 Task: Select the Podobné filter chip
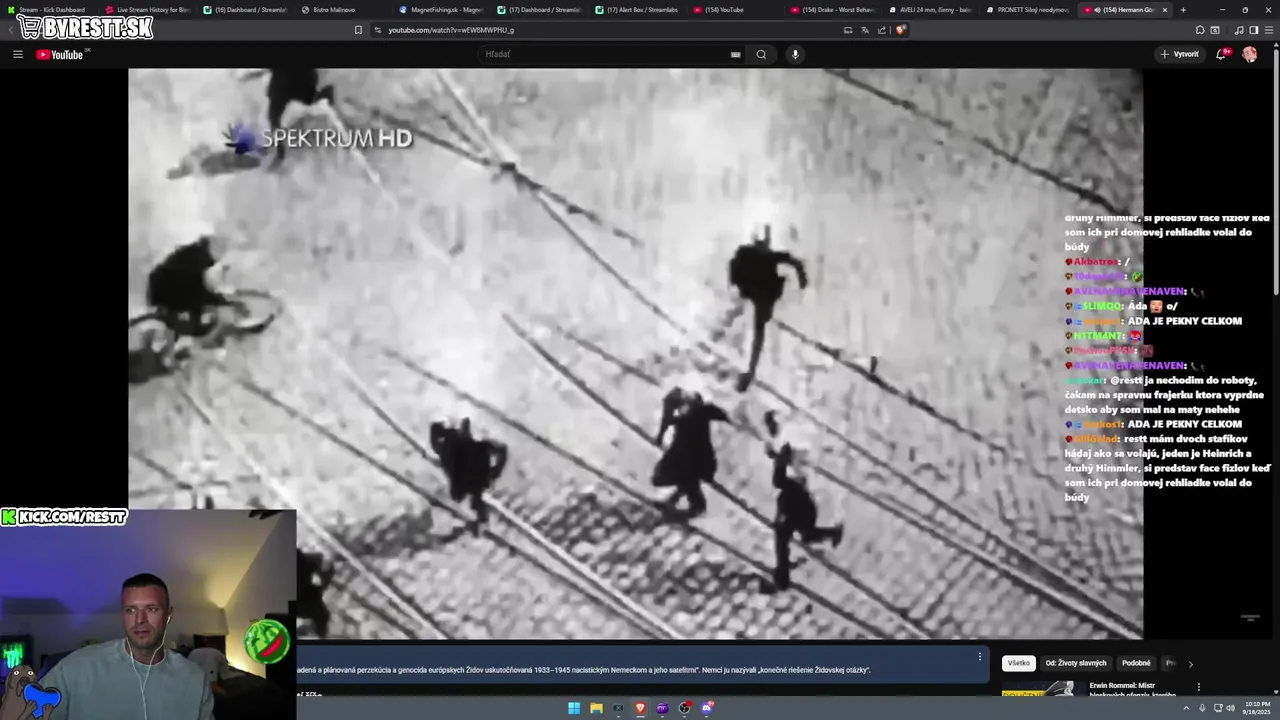click(1136, 663)
